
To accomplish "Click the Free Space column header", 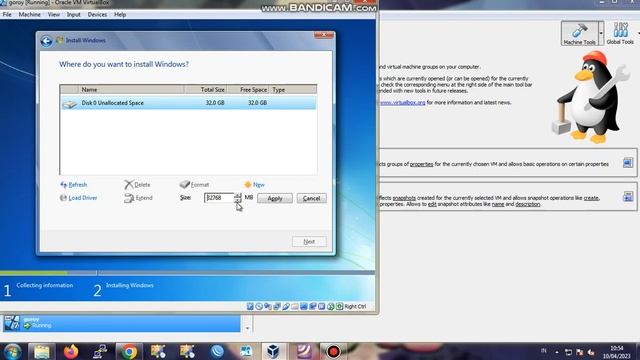I will click(x=249, y=89).
